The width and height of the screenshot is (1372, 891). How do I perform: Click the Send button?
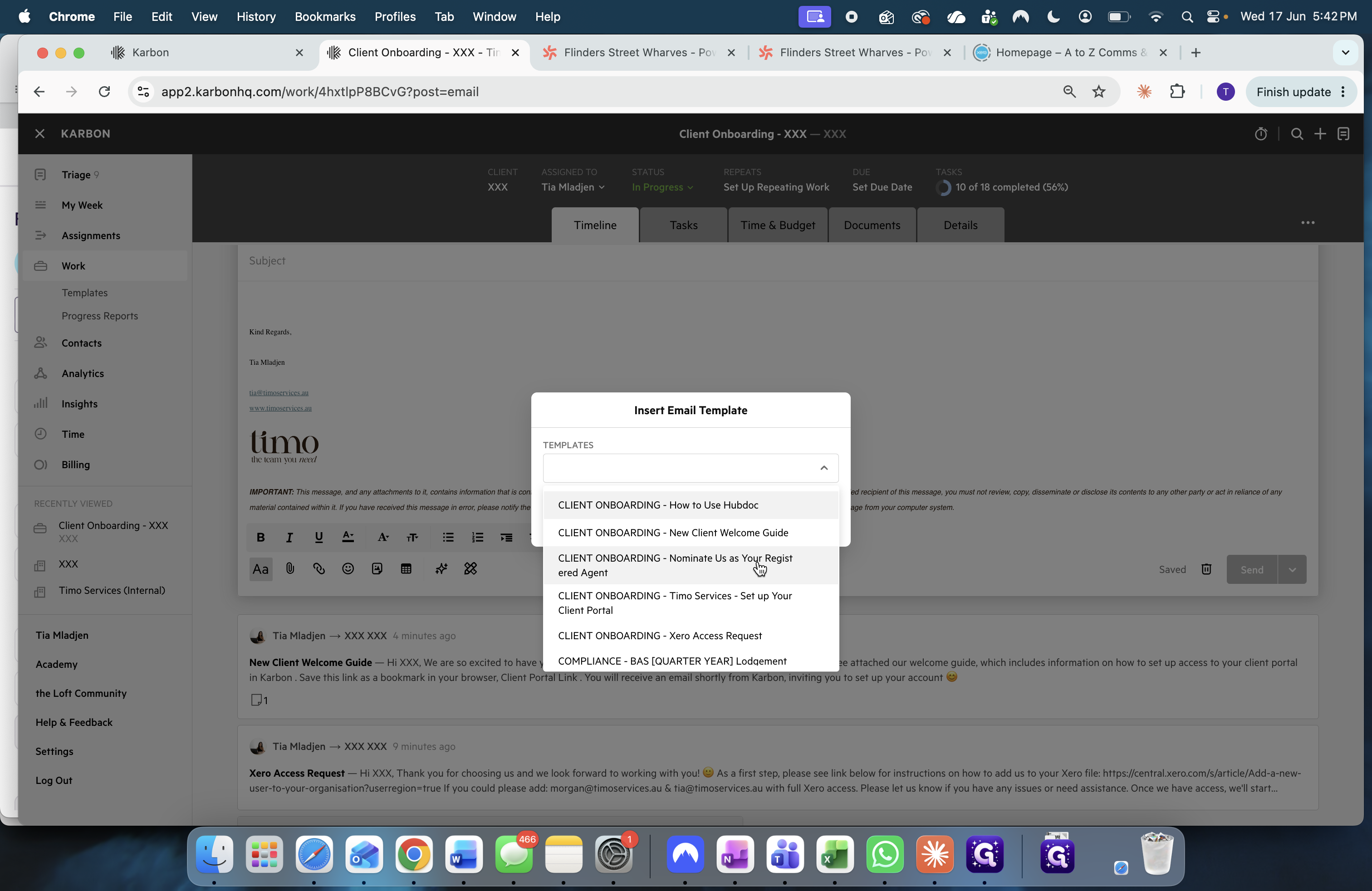pyautogui.click(x=1252, y=569)
